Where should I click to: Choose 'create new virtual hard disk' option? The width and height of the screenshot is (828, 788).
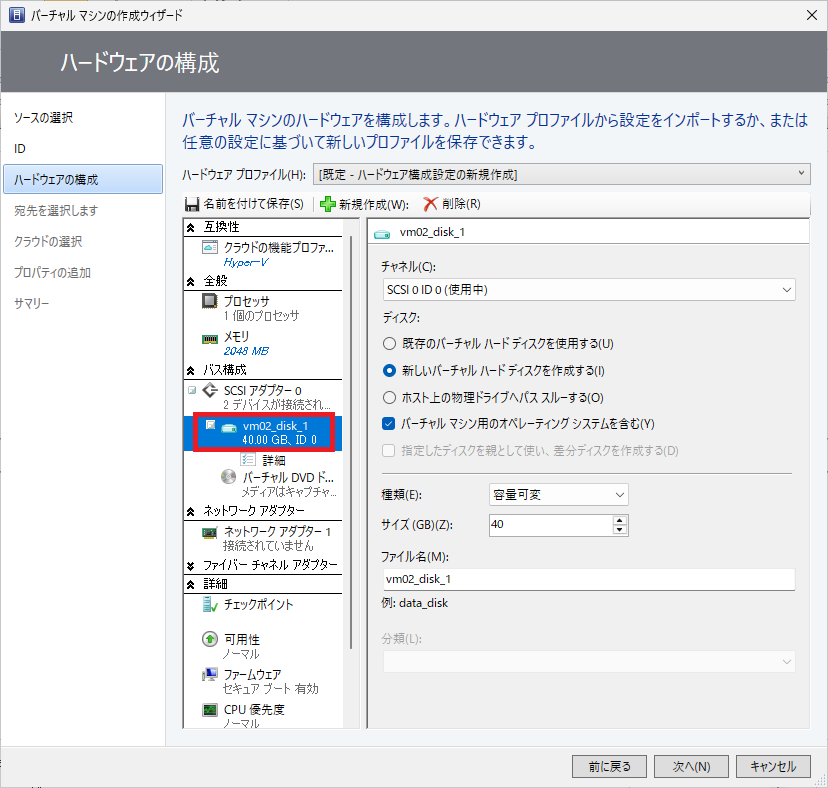point(389,371)
